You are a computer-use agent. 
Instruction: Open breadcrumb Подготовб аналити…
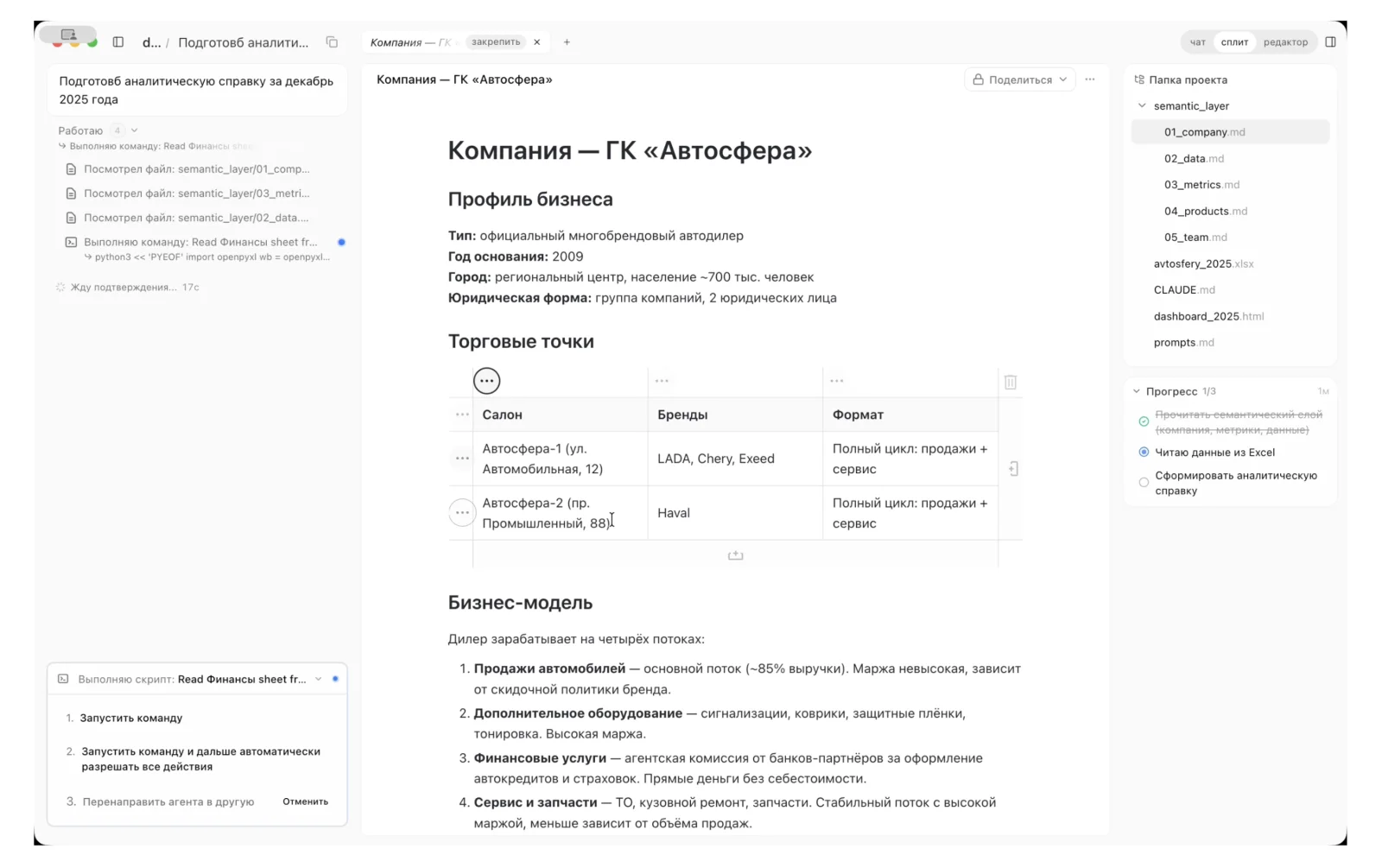243,42
